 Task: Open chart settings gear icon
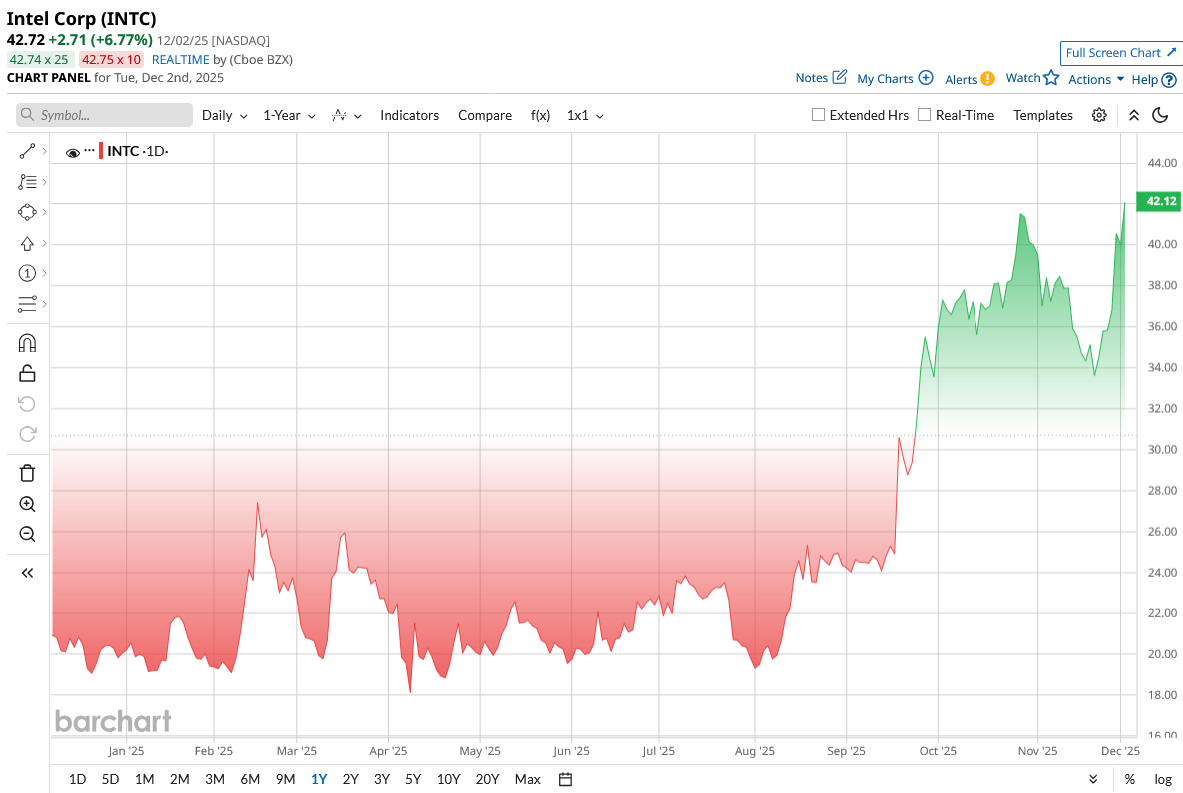coord(1099,115)
